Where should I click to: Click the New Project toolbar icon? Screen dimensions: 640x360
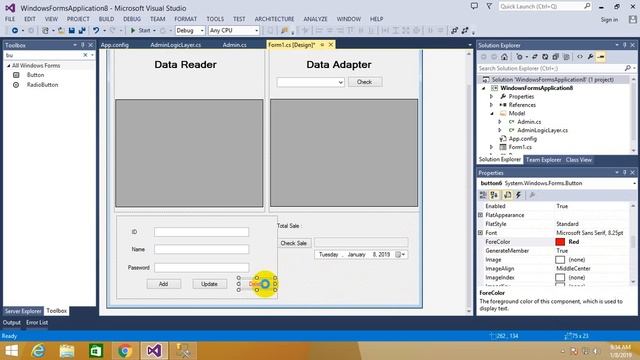tap(45, 31)
